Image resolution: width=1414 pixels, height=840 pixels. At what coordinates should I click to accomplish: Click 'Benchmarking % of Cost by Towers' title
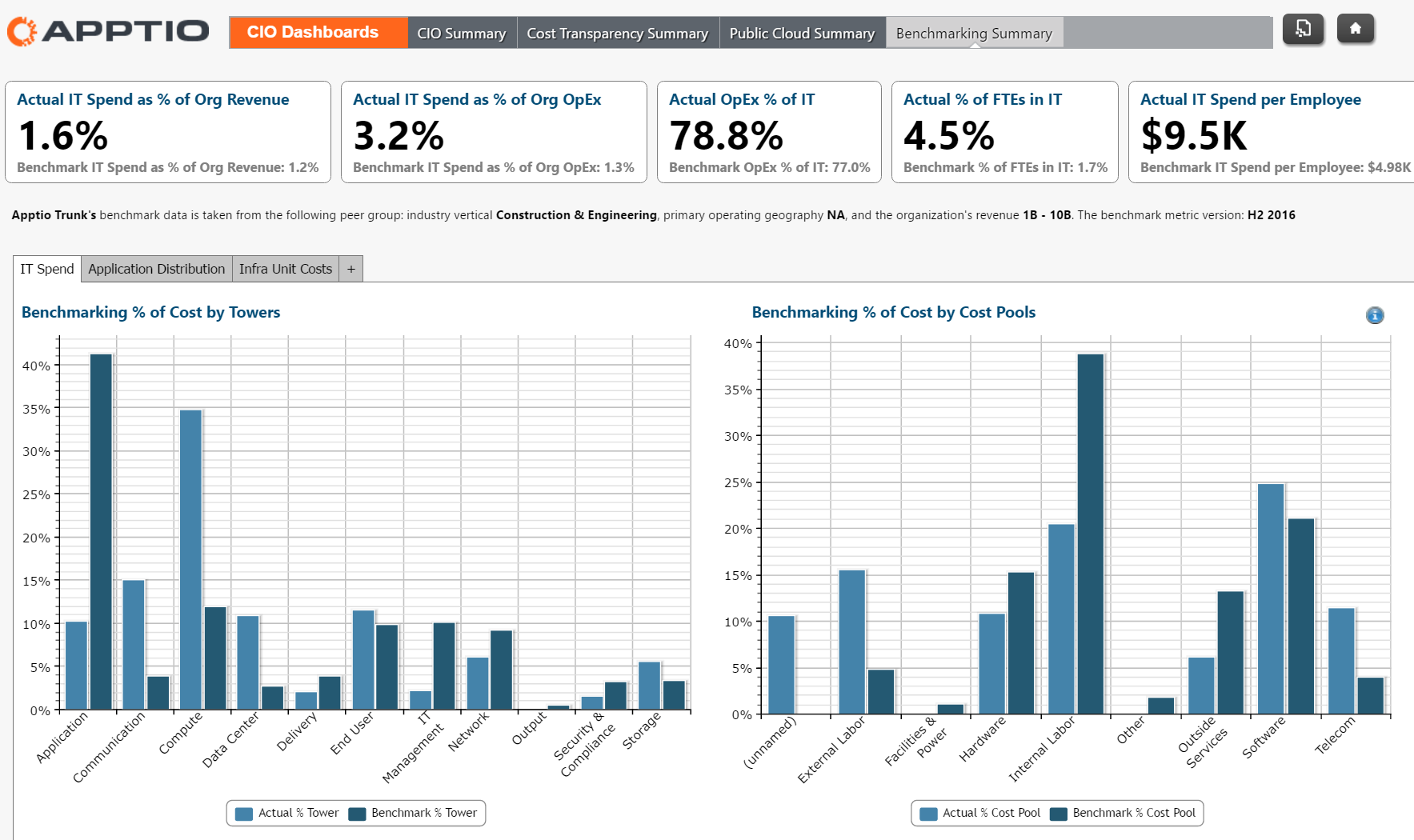pos(151,312)
